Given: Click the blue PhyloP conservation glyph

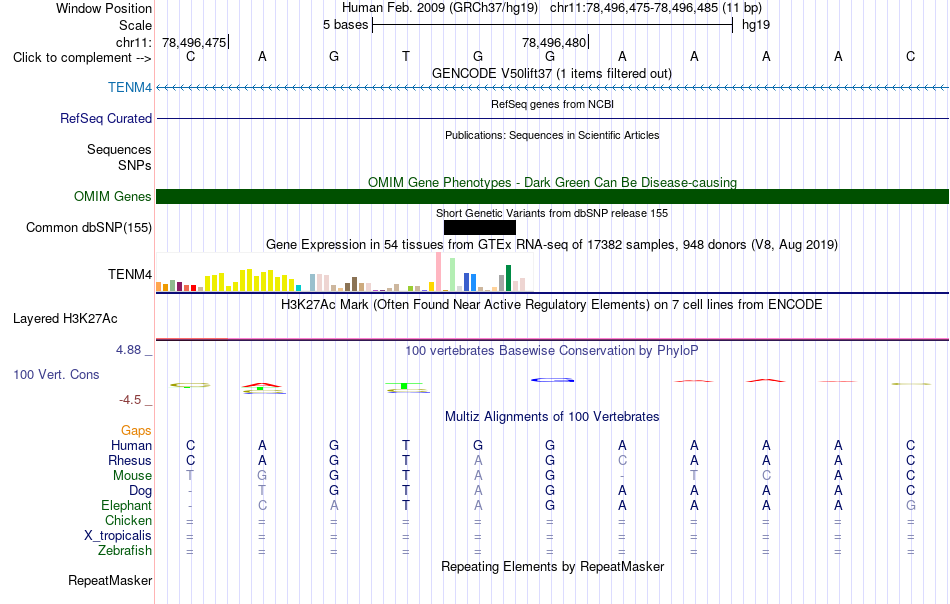Looking at the screenshot, I should 553,380.
